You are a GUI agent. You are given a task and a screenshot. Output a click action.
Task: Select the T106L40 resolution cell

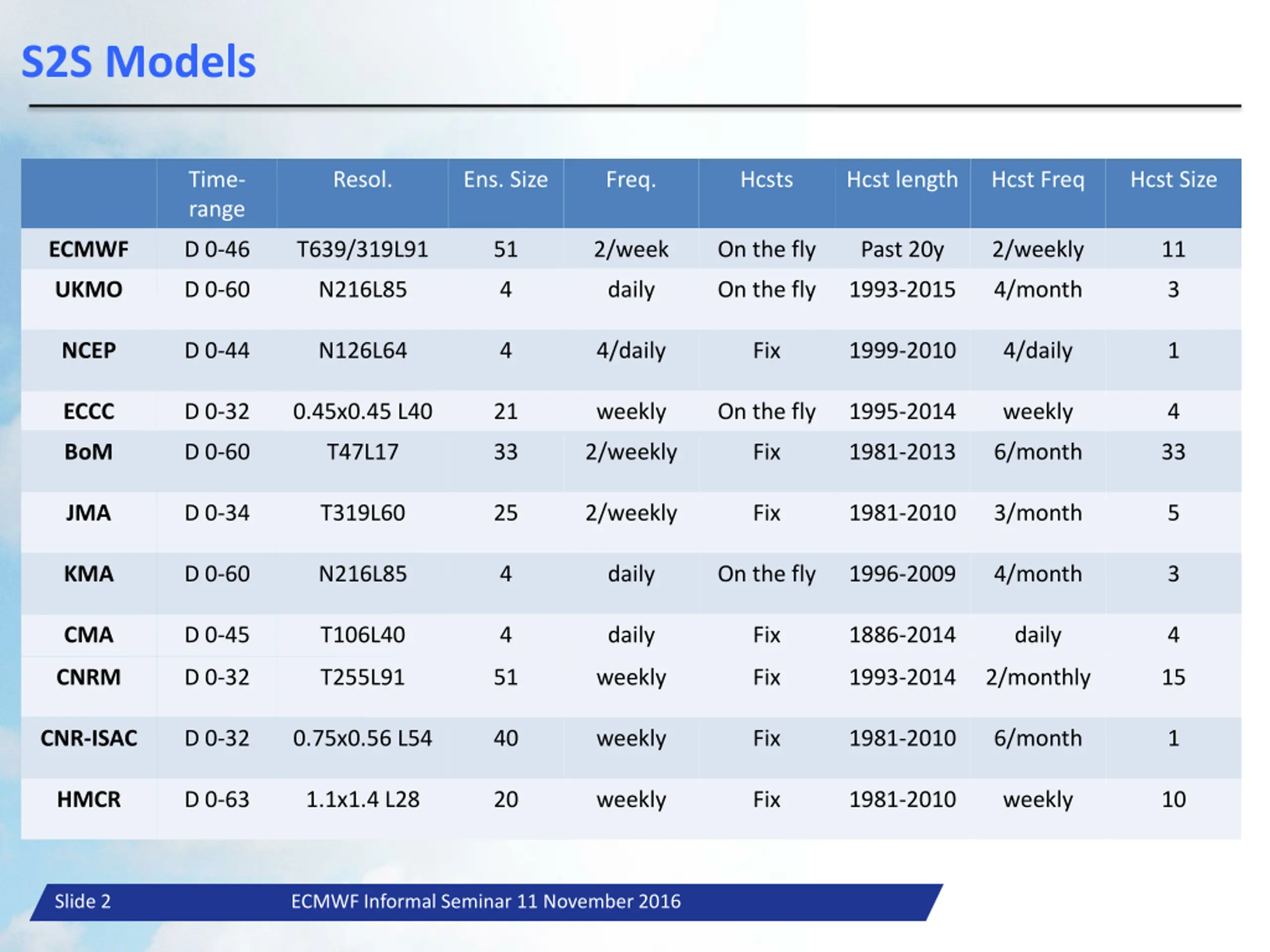(x=363, y=635)
